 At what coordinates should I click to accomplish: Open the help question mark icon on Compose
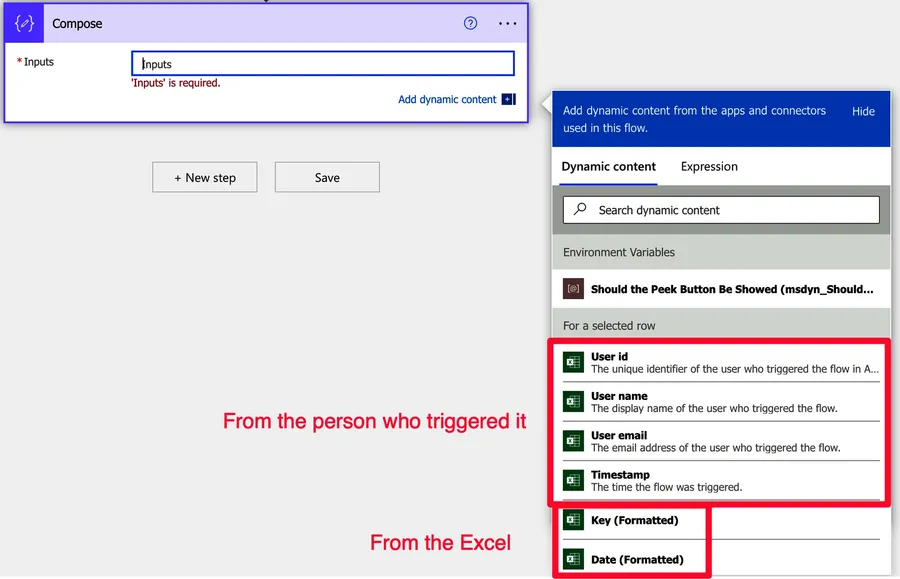(470, 24)
